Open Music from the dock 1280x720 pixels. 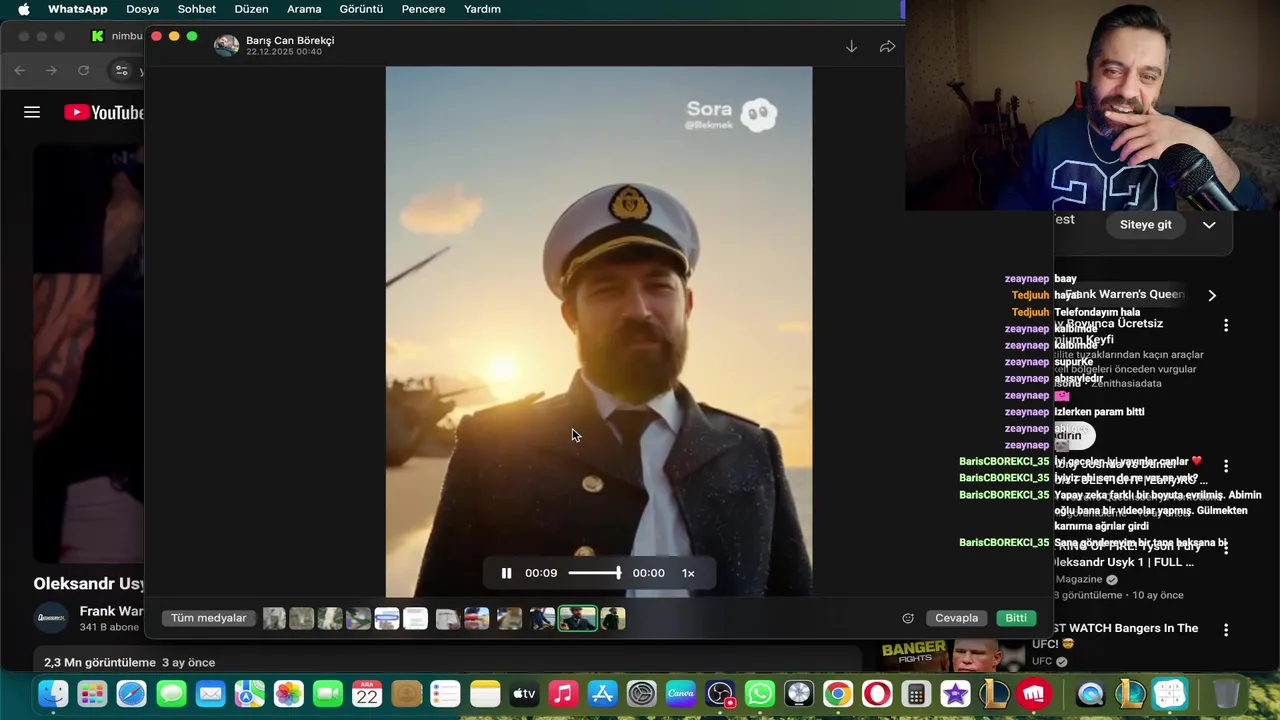tap(563, 693)
